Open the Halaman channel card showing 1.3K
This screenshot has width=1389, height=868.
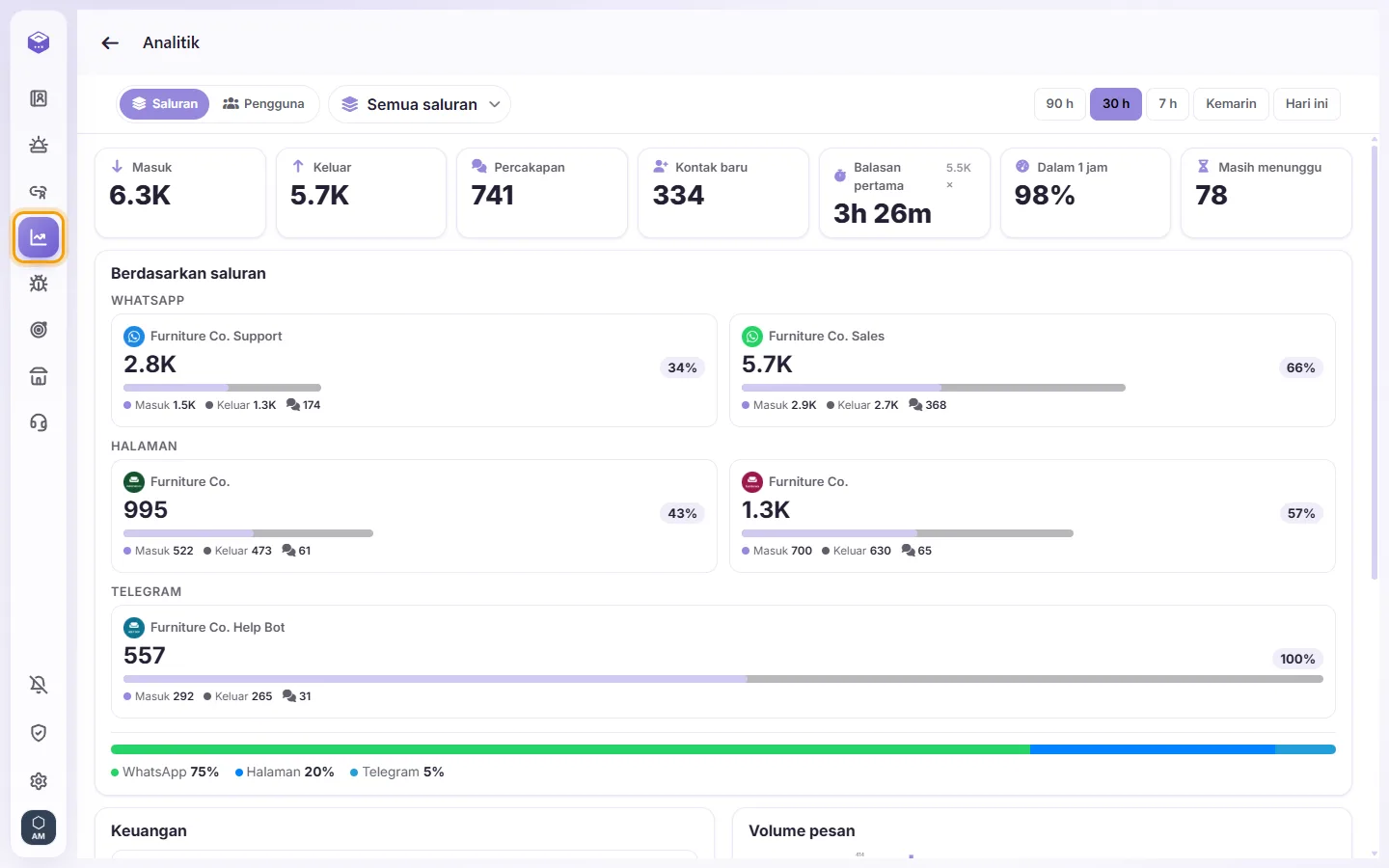coord(1032,516)
